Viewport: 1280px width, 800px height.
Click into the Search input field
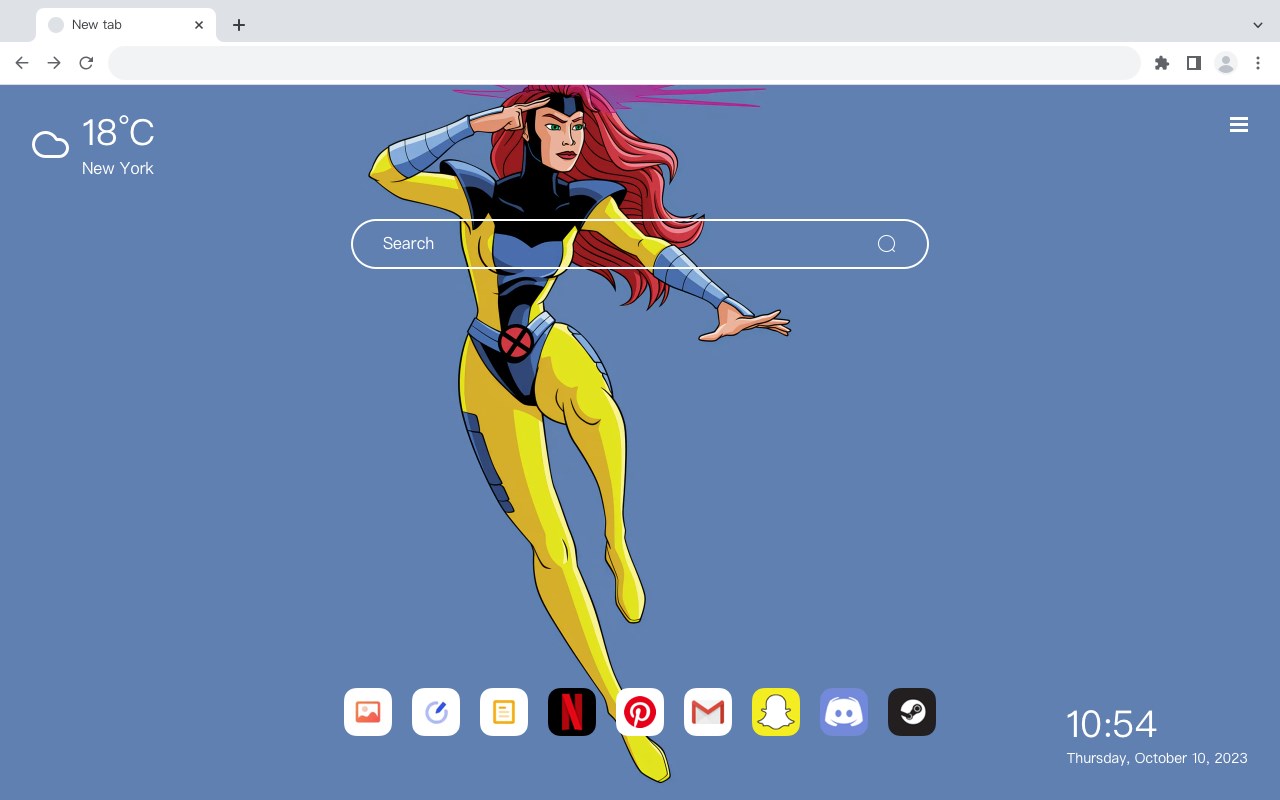pos(640,244)
